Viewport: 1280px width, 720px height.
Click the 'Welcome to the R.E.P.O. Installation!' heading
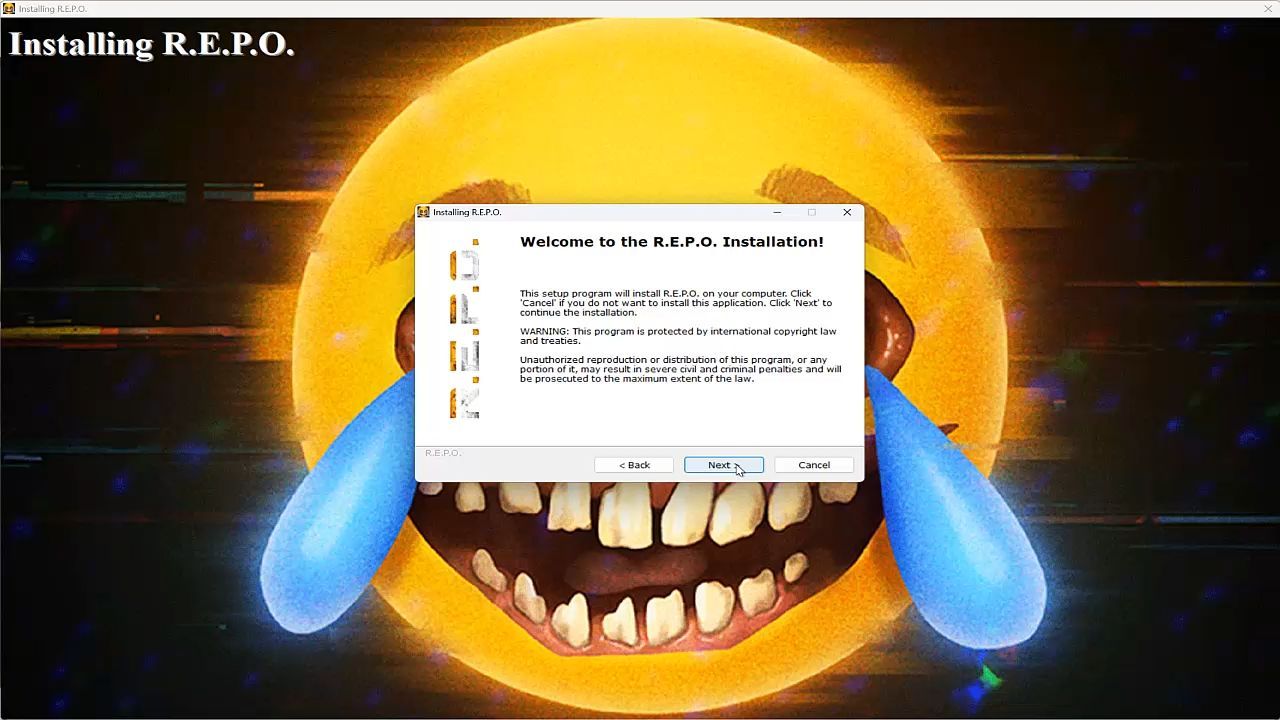[672, 242]
